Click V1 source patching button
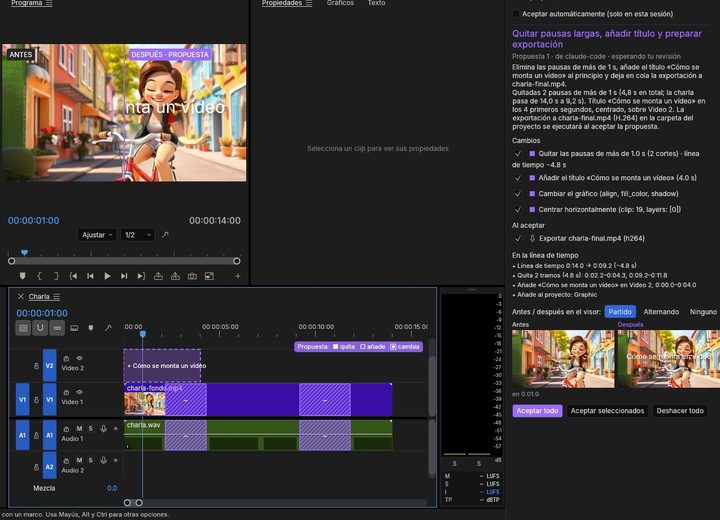Viewport: 720px width, 520px height. 22,400
